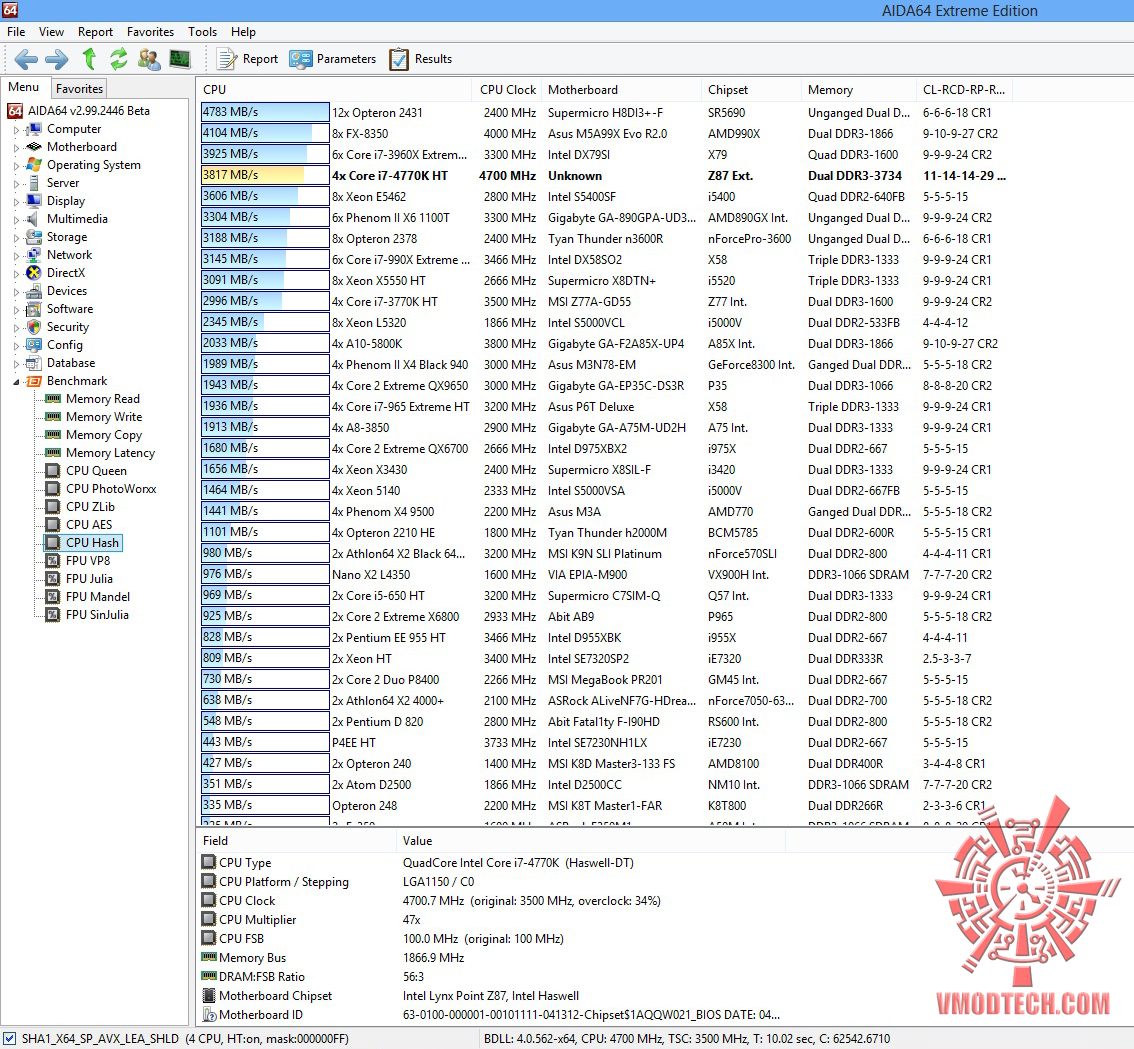Click the green Up arrow toolbar icon

89,59
